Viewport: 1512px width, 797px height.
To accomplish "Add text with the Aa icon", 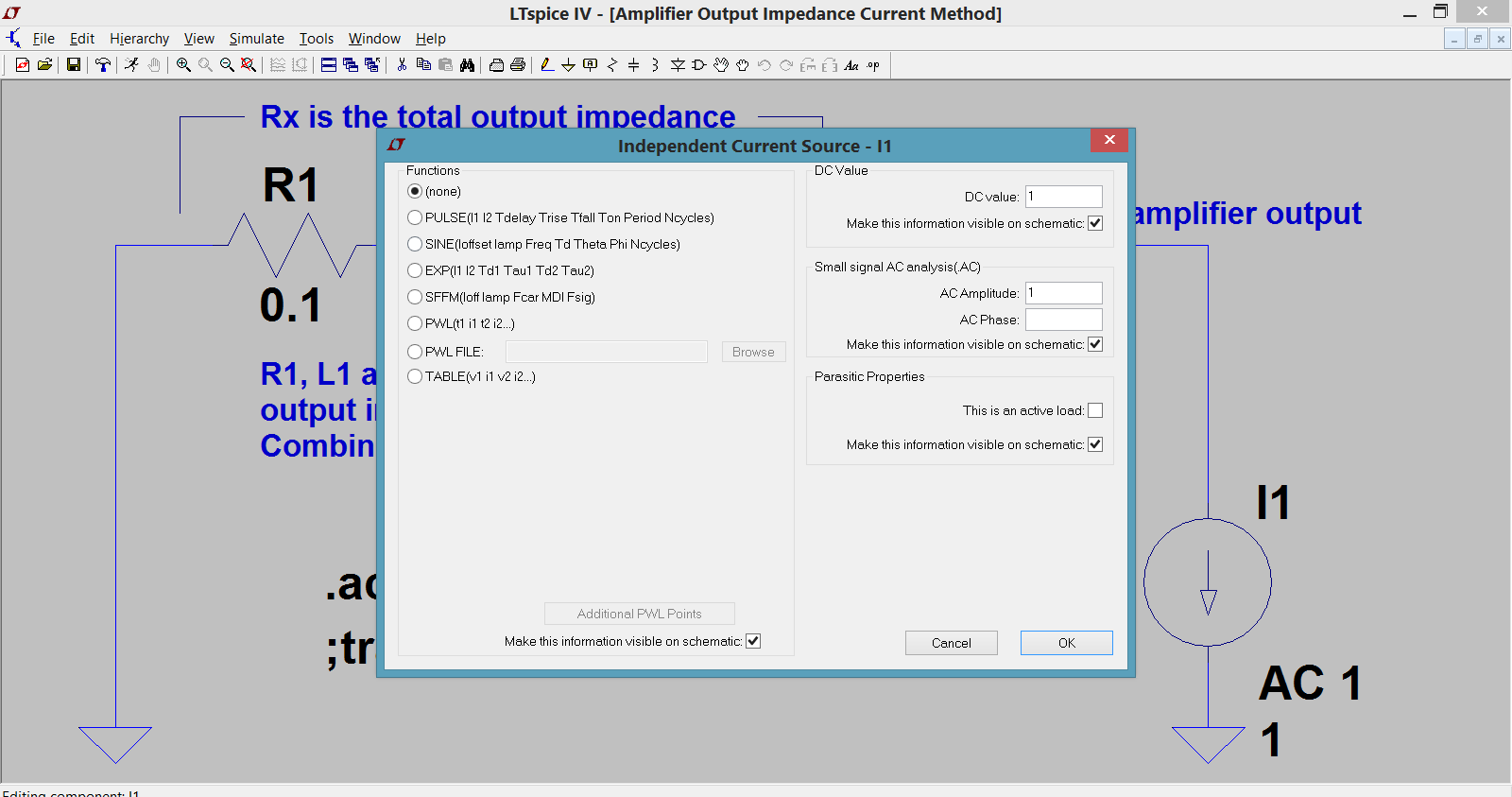I will (851, 65).
